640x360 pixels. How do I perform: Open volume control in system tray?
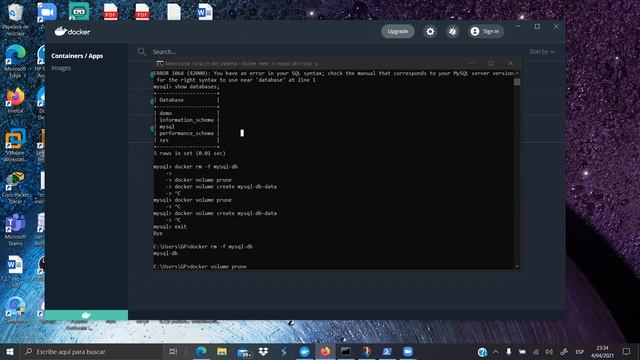click(x=549, y=351)
